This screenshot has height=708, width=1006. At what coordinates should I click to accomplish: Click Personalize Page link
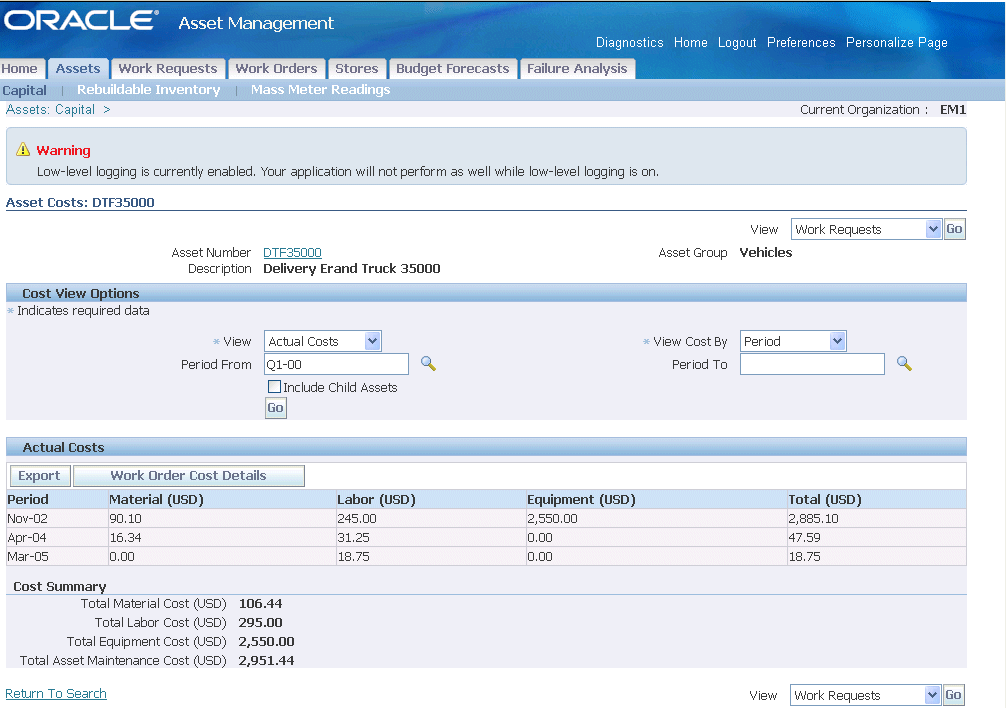click(x=896, y=42)
